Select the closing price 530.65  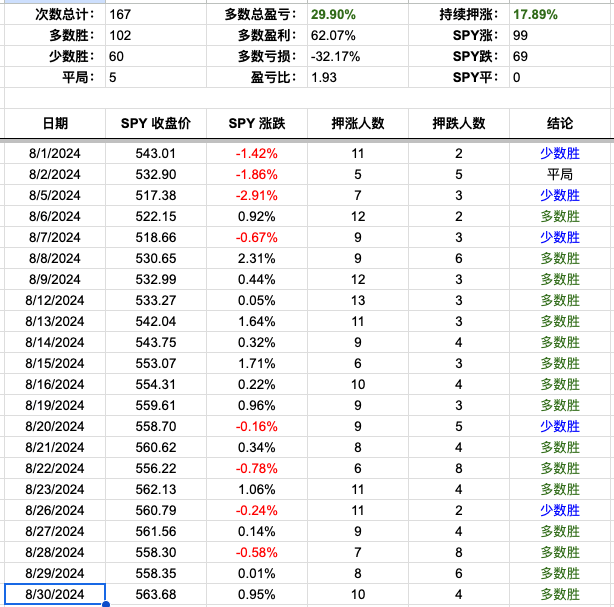(x=156, y=258)
